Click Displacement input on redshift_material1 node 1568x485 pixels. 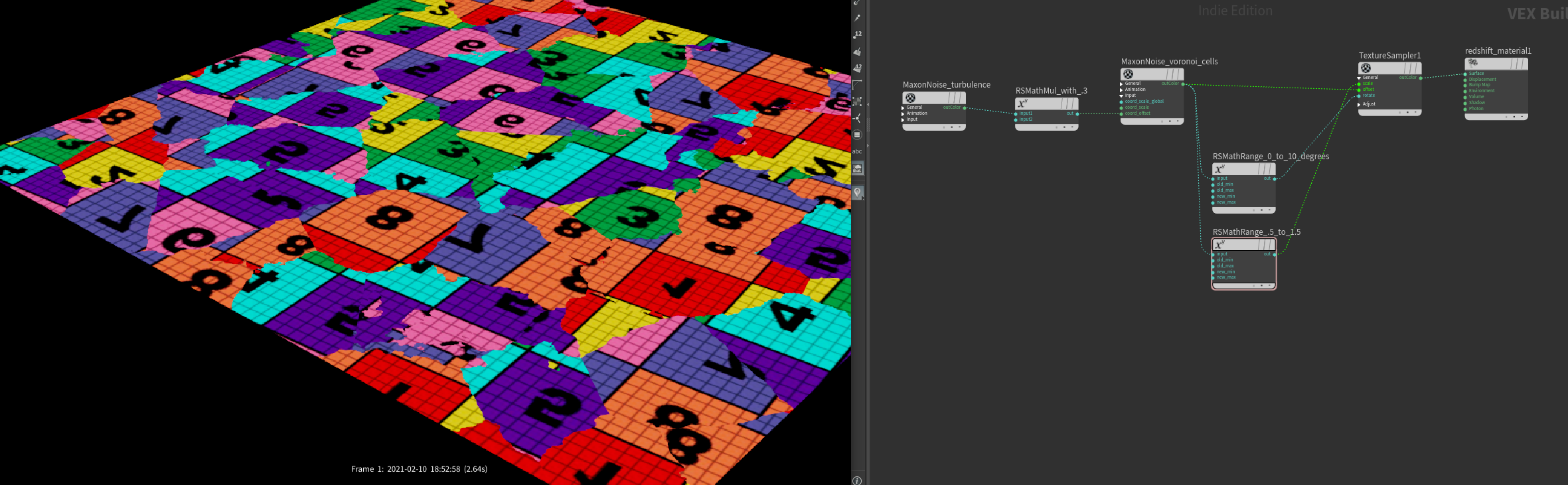(1466, 80)
